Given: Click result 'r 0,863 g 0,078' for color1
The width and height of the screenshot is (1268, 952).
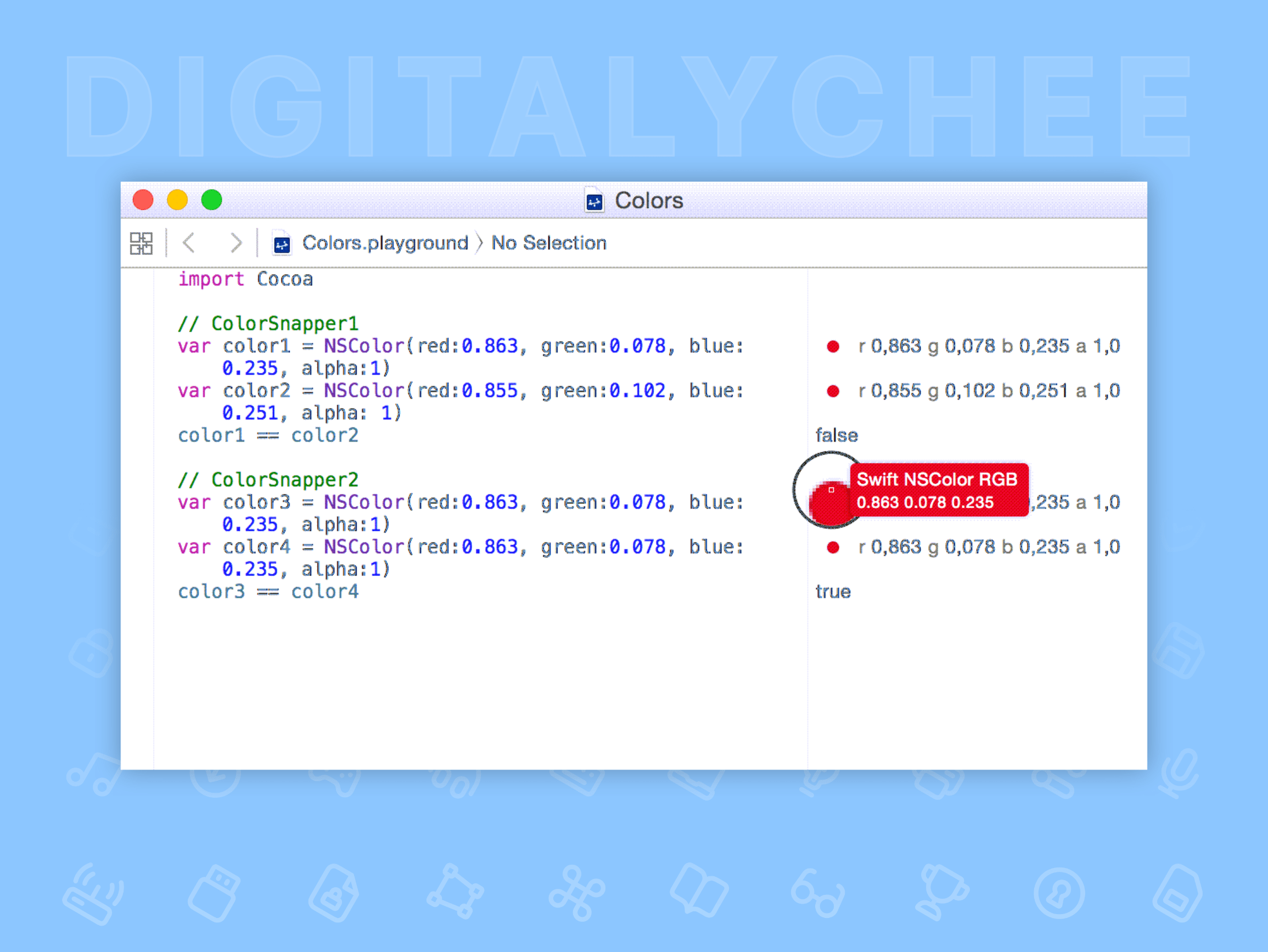Looking at the screenshot, I should (927, 346).
